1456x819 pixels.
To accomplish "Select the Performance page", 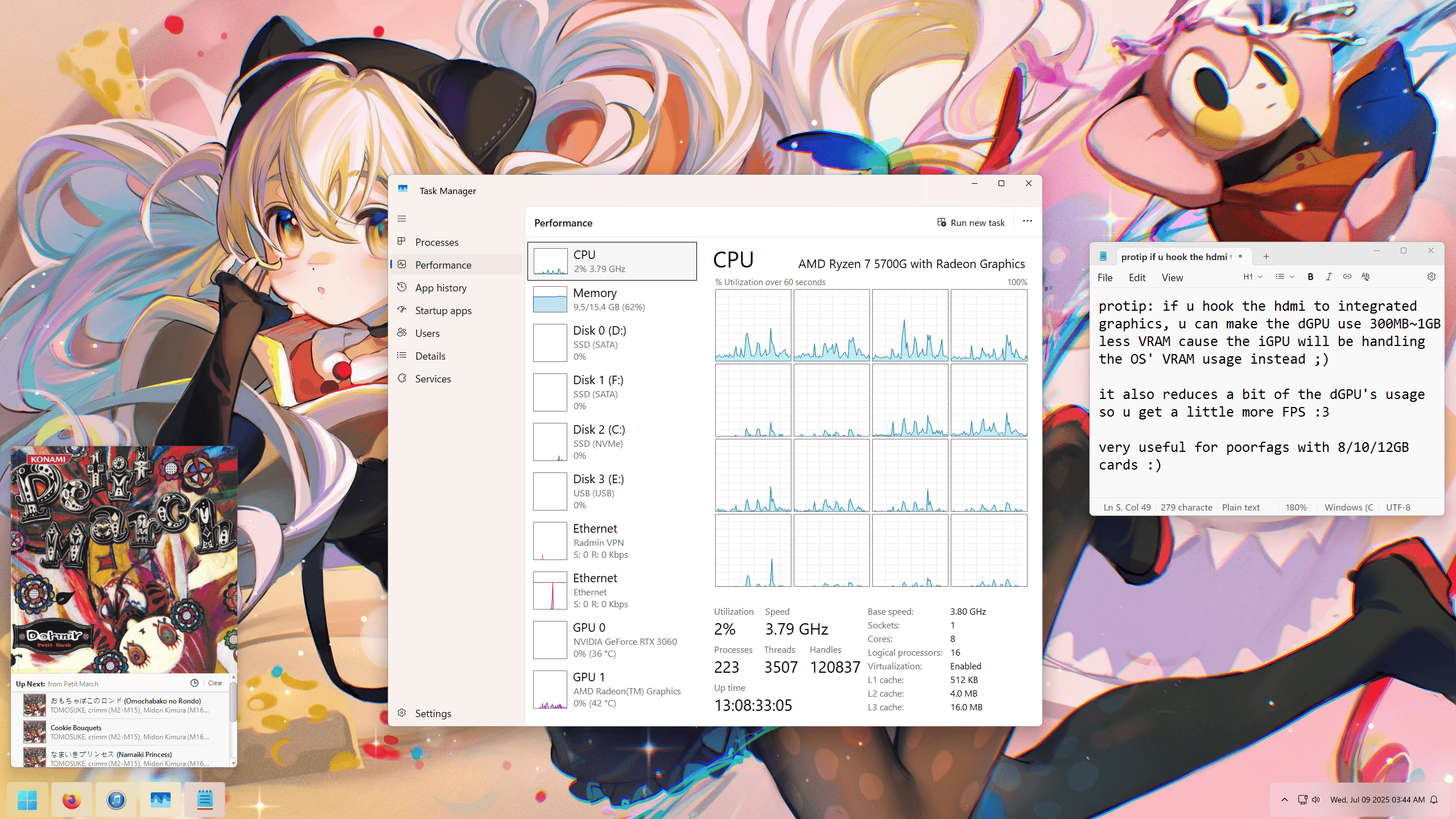I will pos(455,265).
